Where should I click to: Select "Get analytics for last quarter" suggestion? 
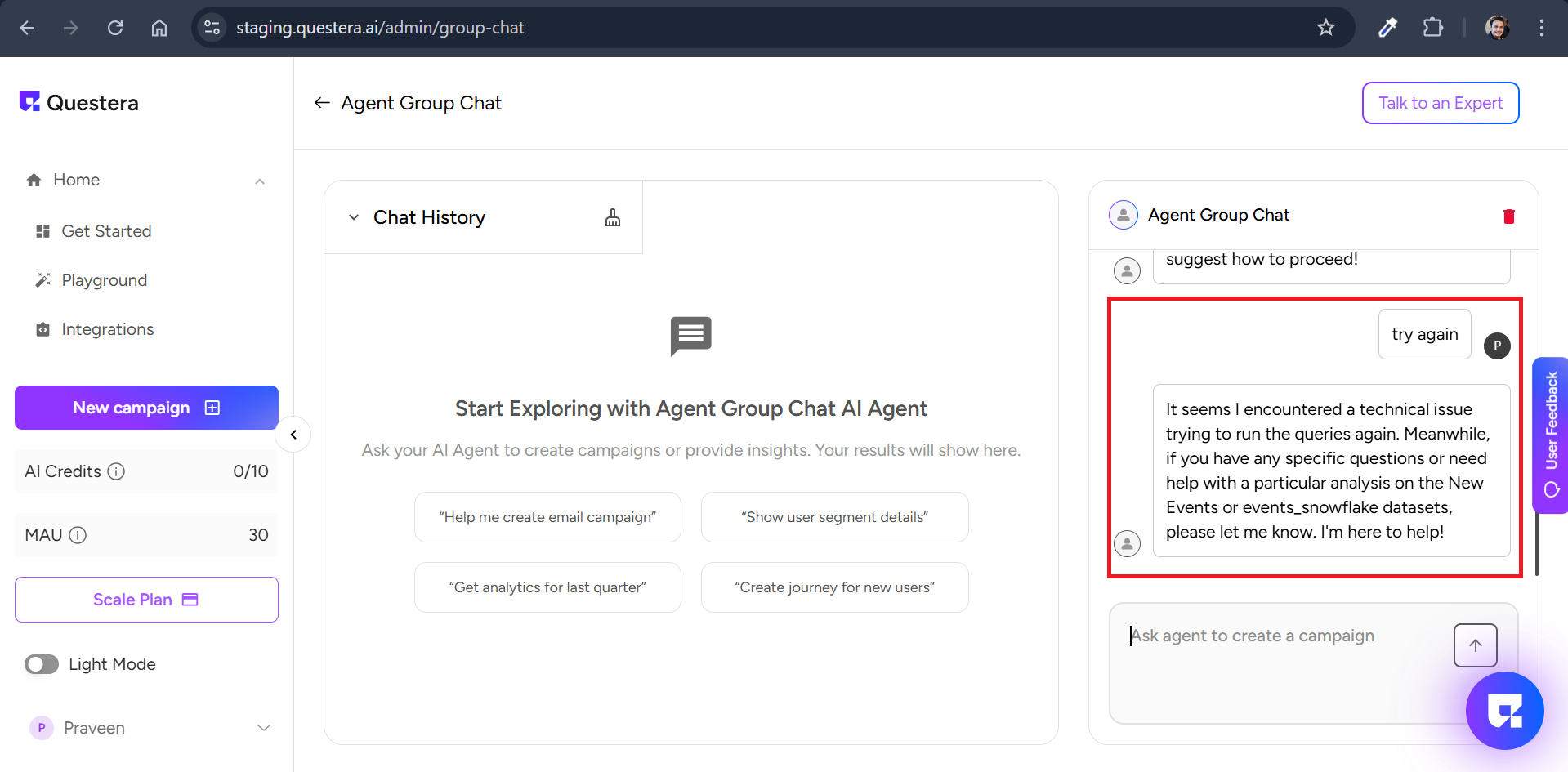click(x=547, y=587)
